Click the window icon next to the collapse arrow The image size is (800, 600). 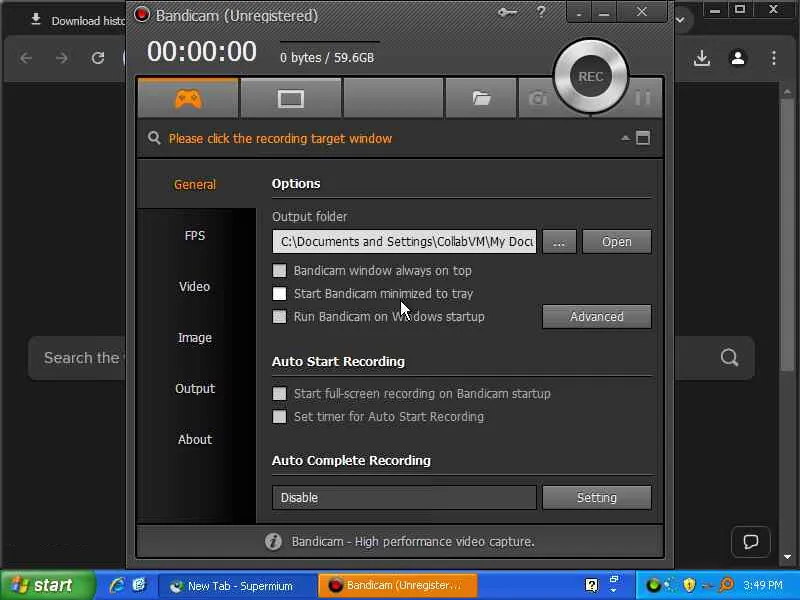pos(643,138)
